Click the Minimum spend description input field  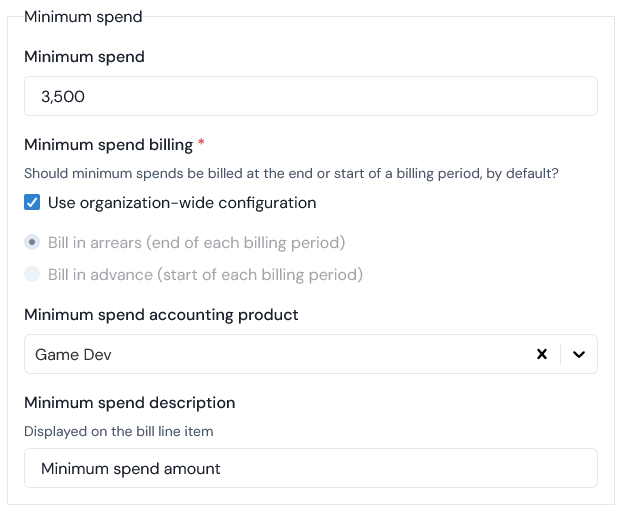coord(311,468)
